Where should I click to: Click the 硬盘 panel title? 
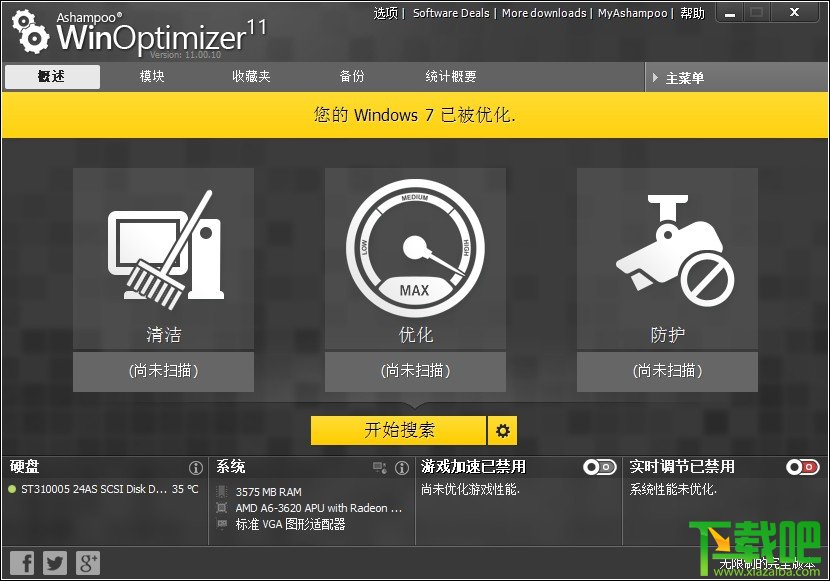tap(24, 467)
